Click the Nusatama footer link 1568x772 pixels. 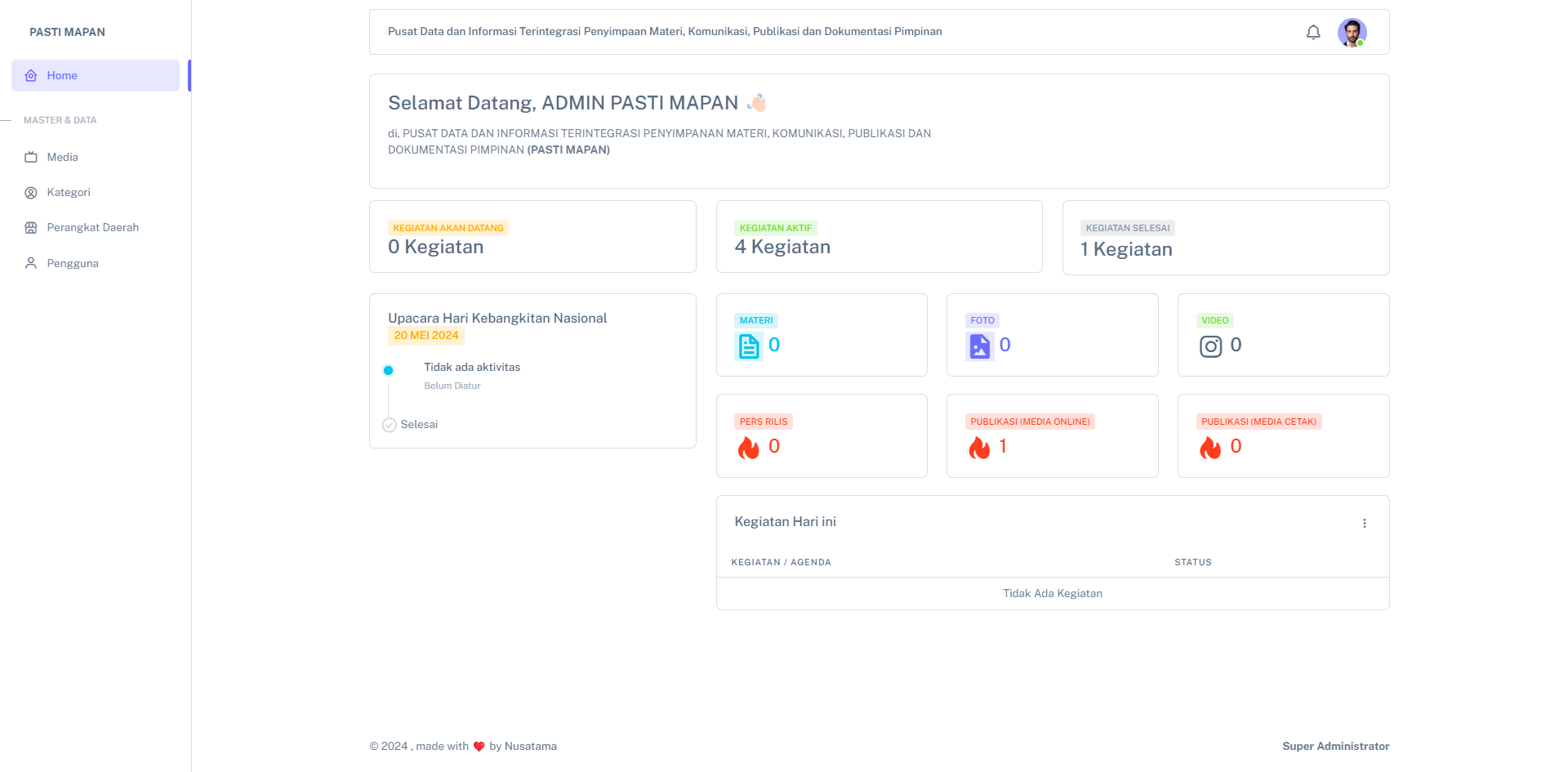click(x=531, y=747)
